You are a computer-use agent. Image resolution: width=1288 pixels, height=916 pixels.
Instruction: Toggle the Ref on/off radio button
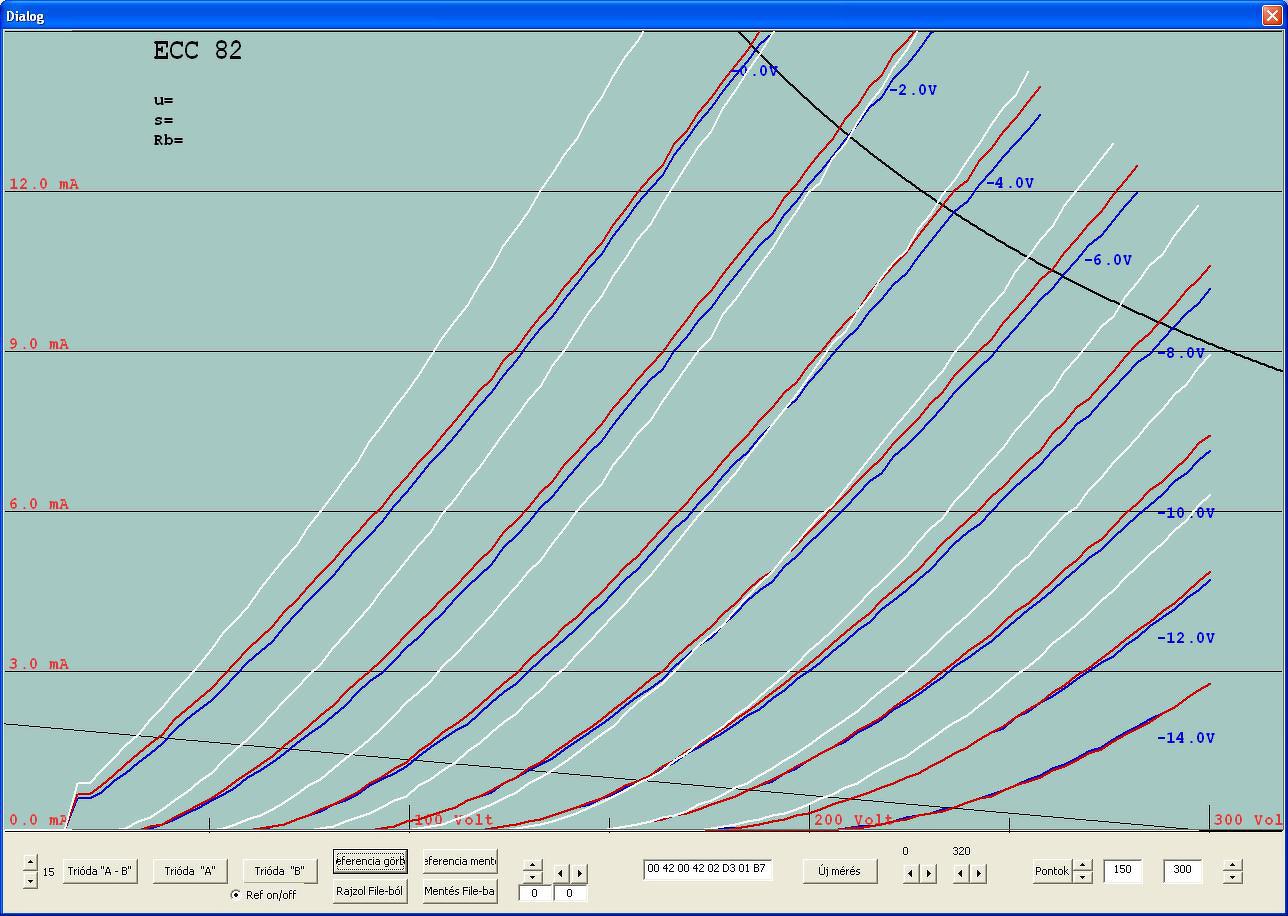tap(236, 895)
